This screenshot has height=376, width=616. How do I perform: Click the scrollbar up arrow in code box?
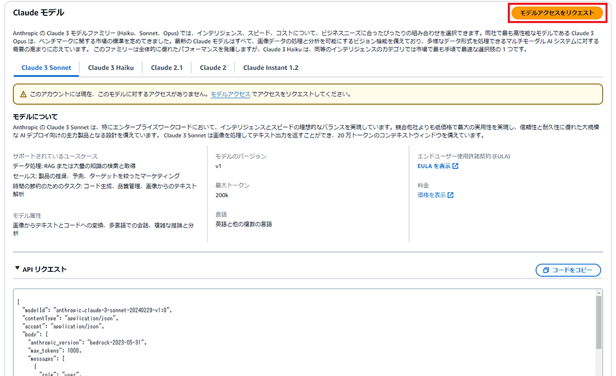(x=598, y=293)
